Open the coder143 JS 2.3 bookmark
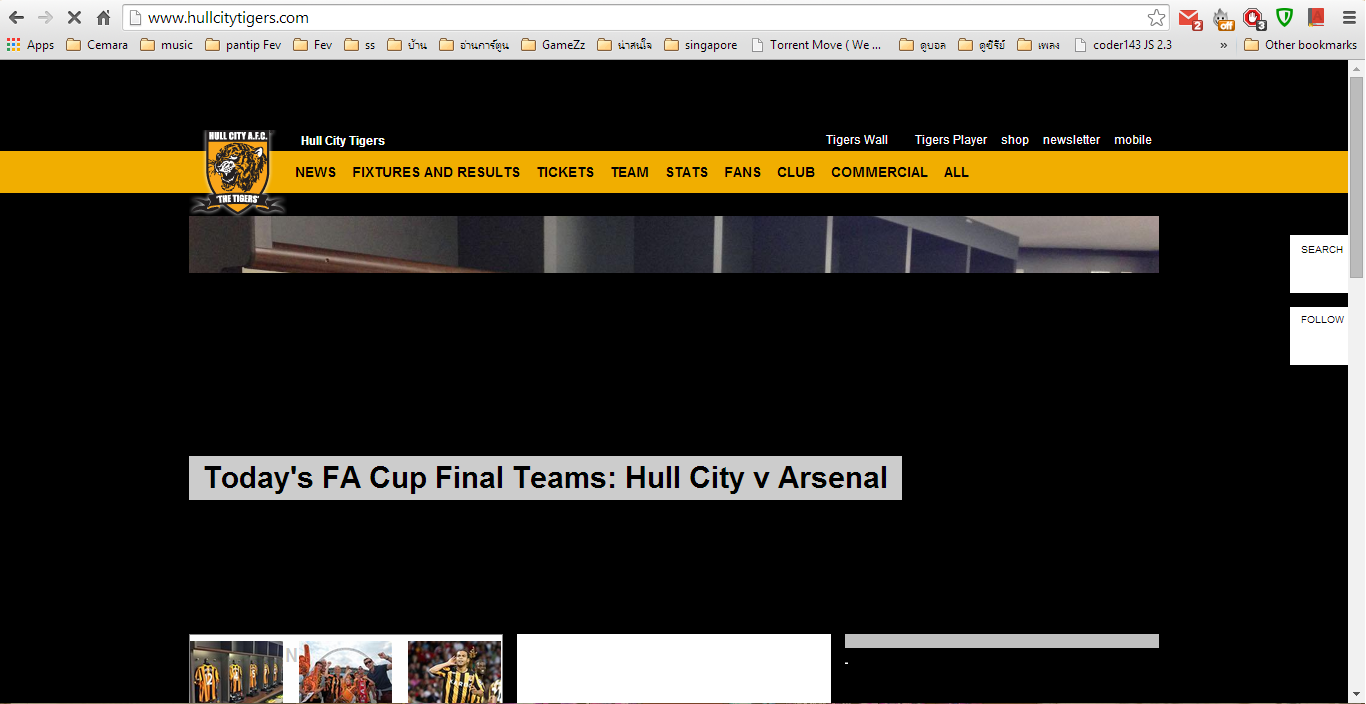 tap(1123, 45)
